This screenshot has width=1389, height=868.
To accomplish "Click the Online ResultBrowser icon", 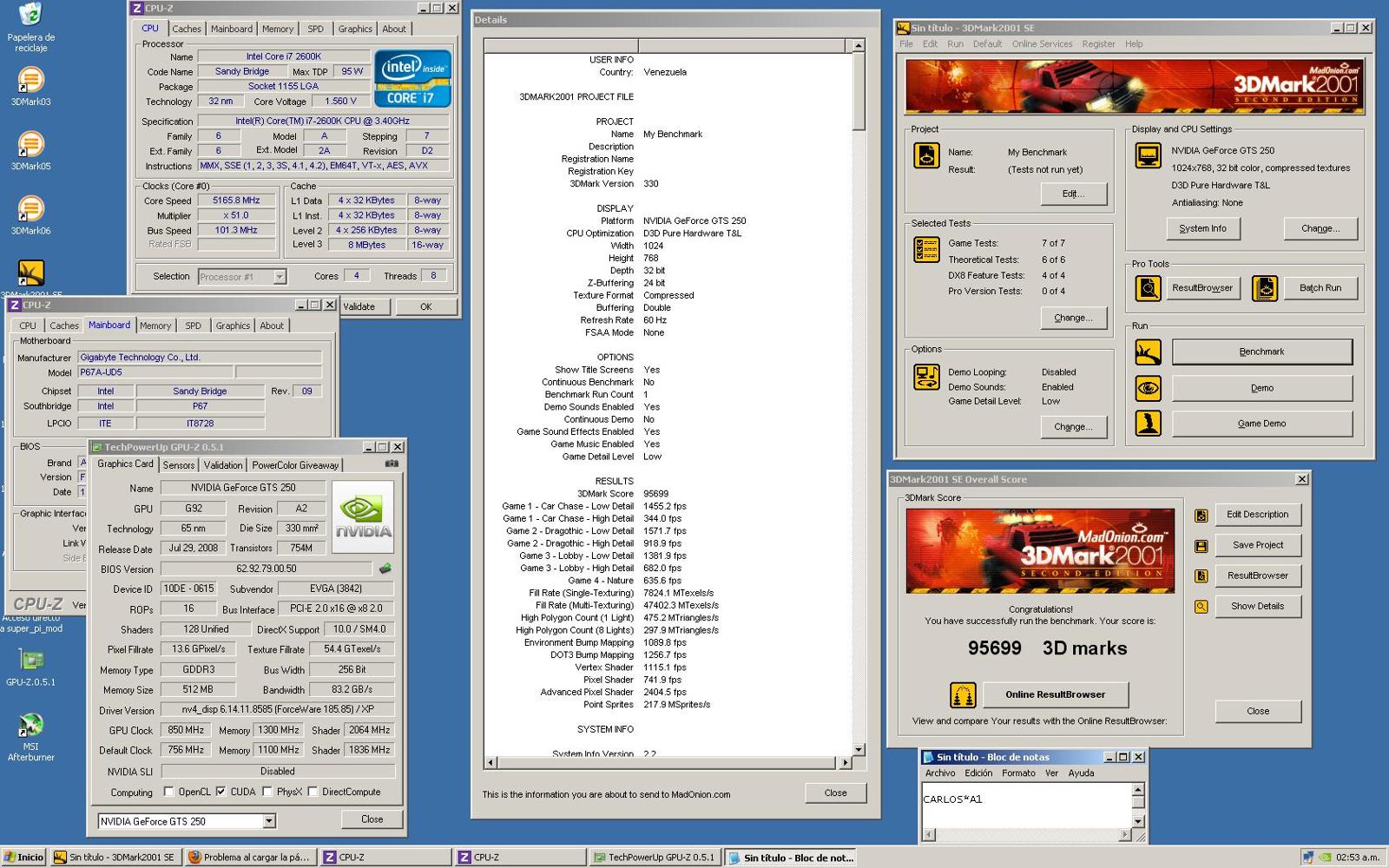I will pos(964,695).
